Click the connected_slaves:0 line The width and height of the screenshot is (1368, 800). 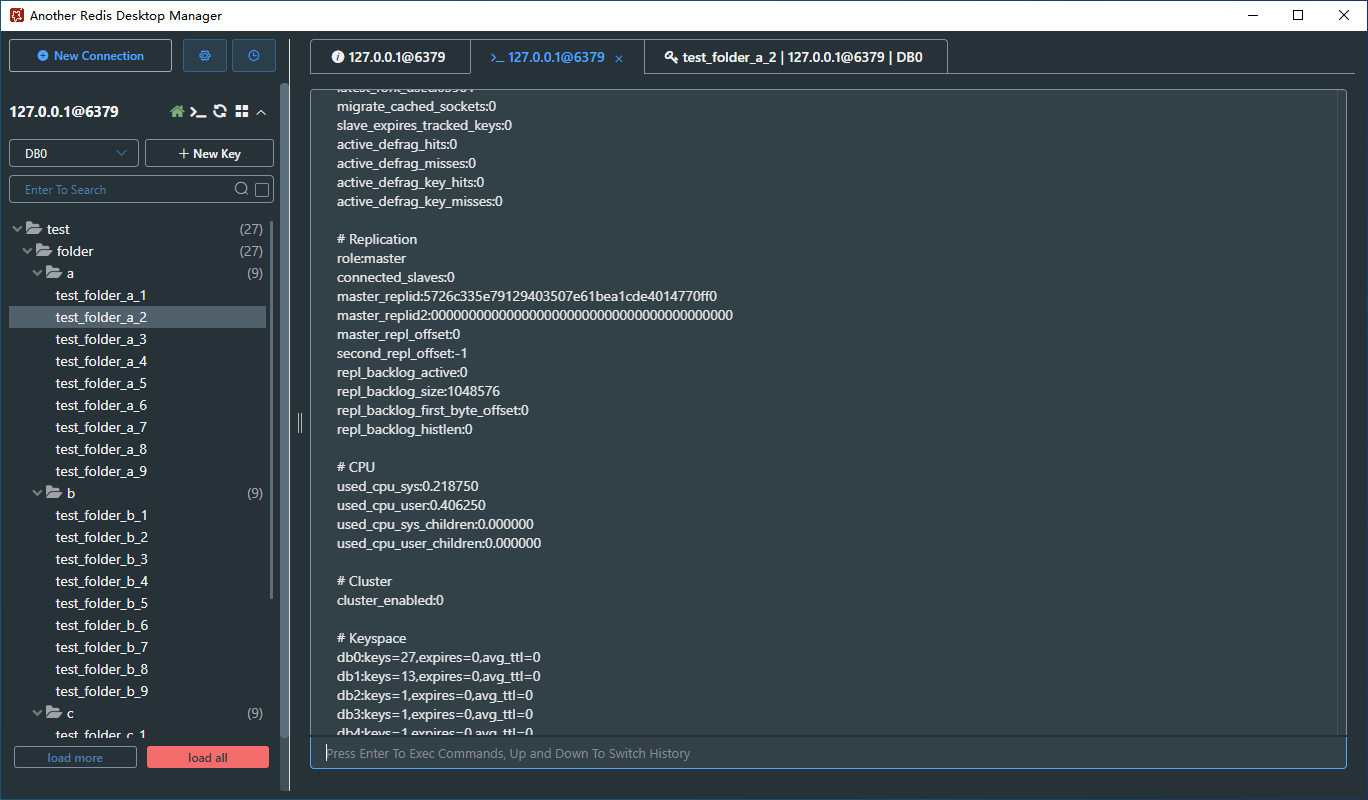point(396,277)
